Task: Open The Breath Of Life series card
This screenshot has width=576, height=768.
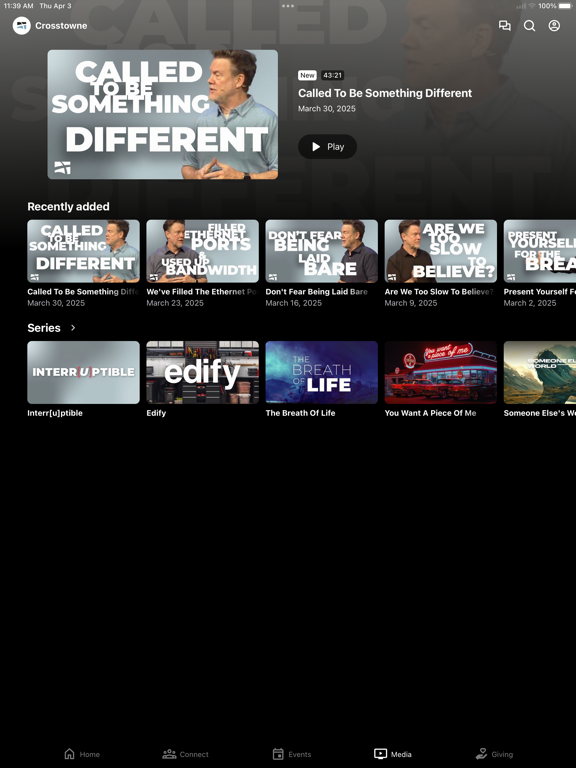Action: (321, 372)
